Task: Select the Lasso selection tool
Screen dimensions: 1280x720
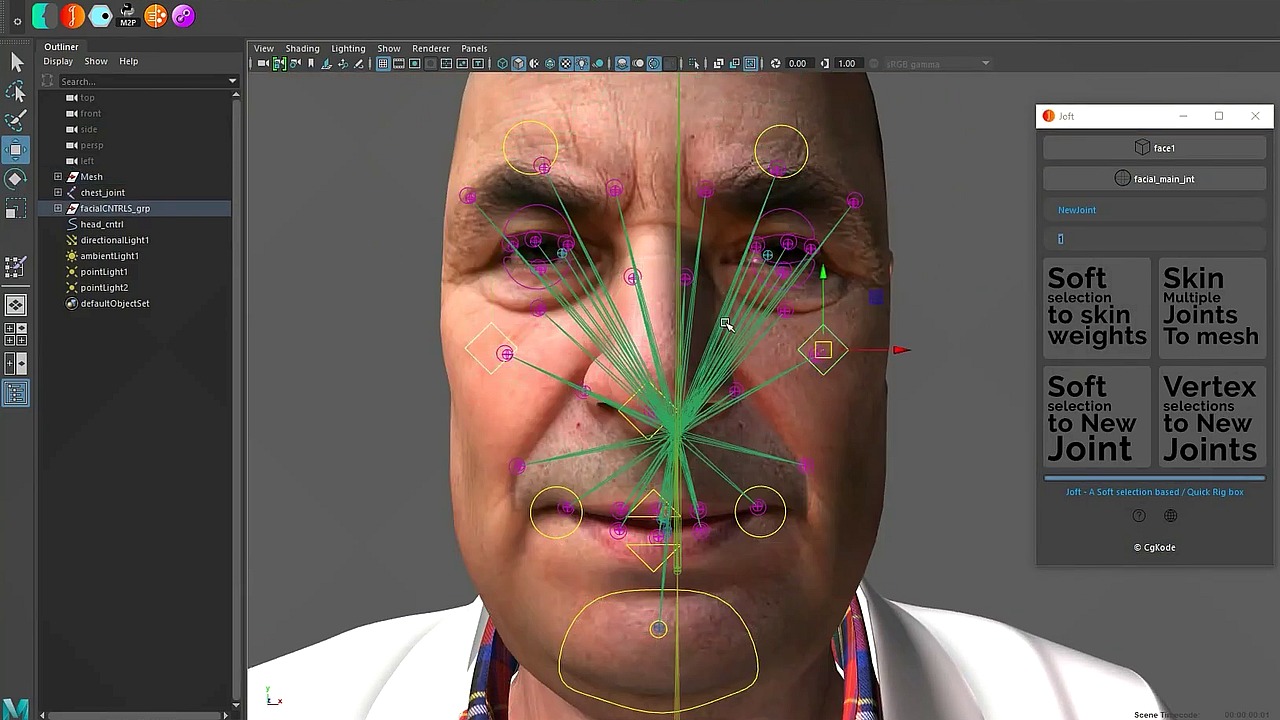Action: click(15, 91)
